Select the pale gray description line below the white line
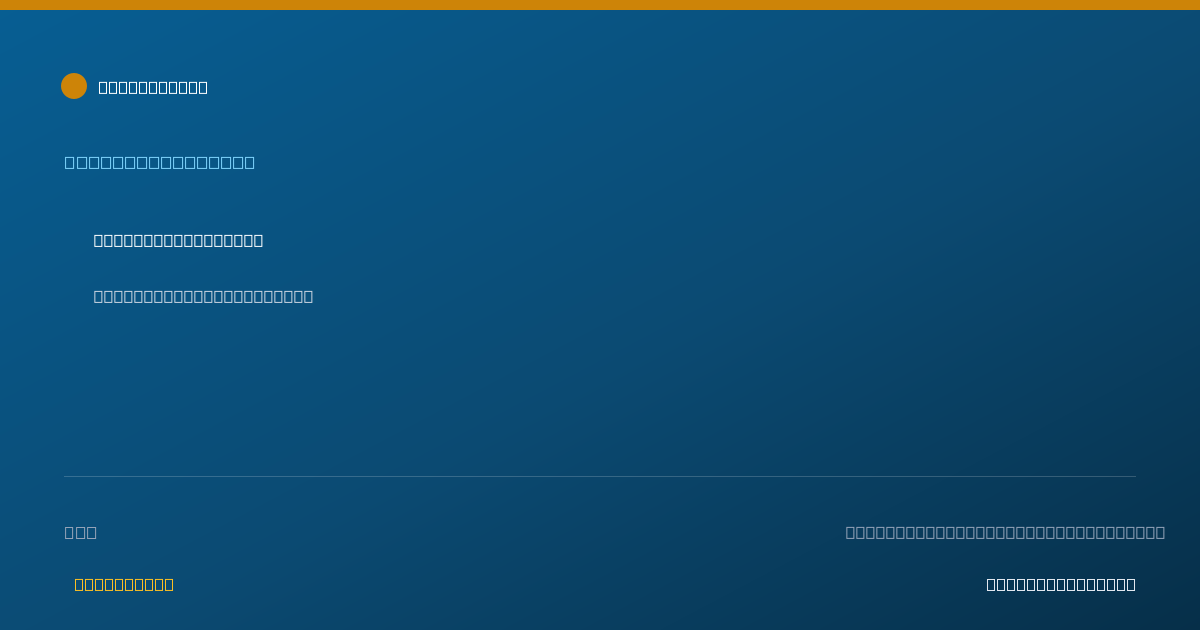Screen dimensions: 1200x630 point(203,296)
